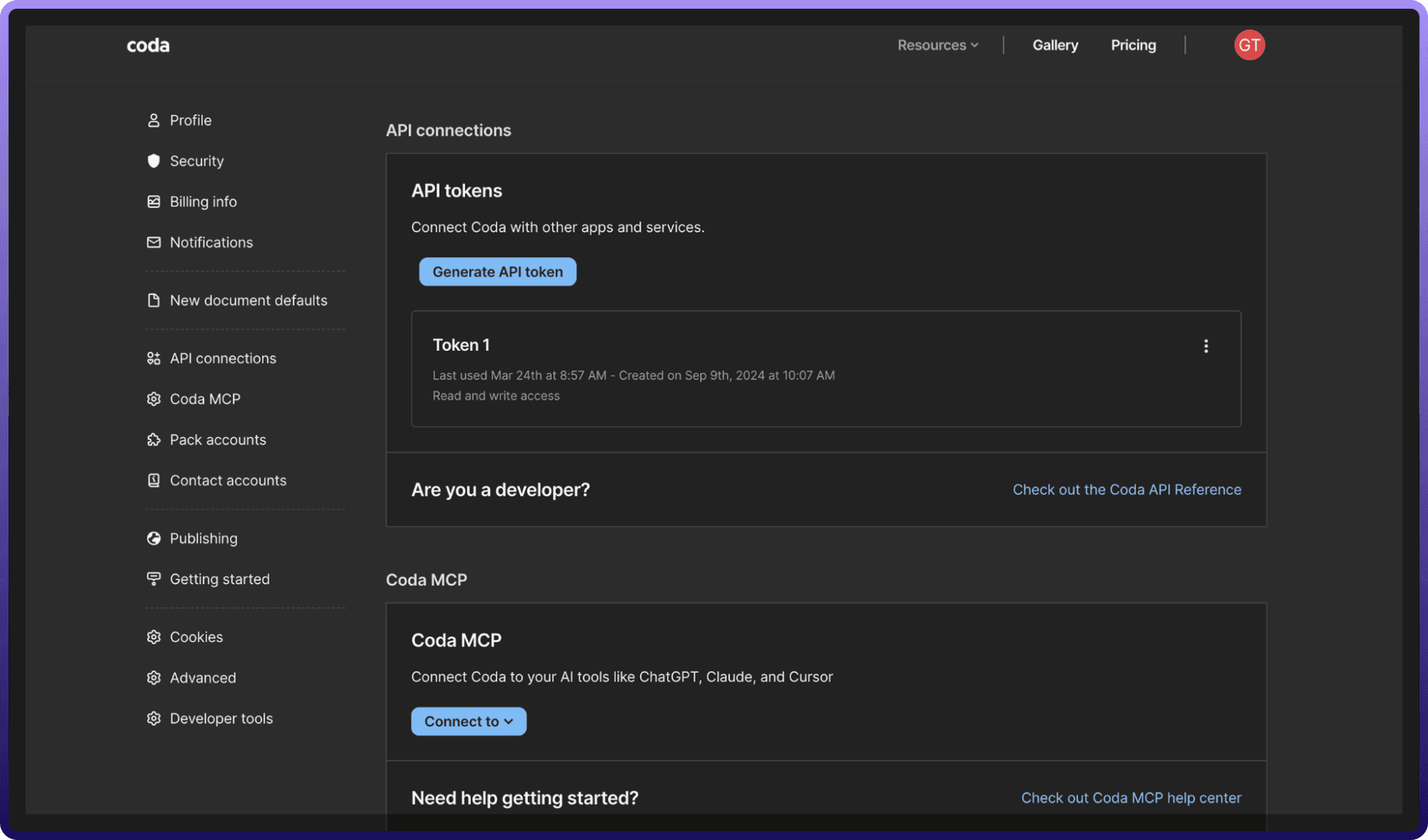Click the Contact accounts icon

[x=153, y=481]
